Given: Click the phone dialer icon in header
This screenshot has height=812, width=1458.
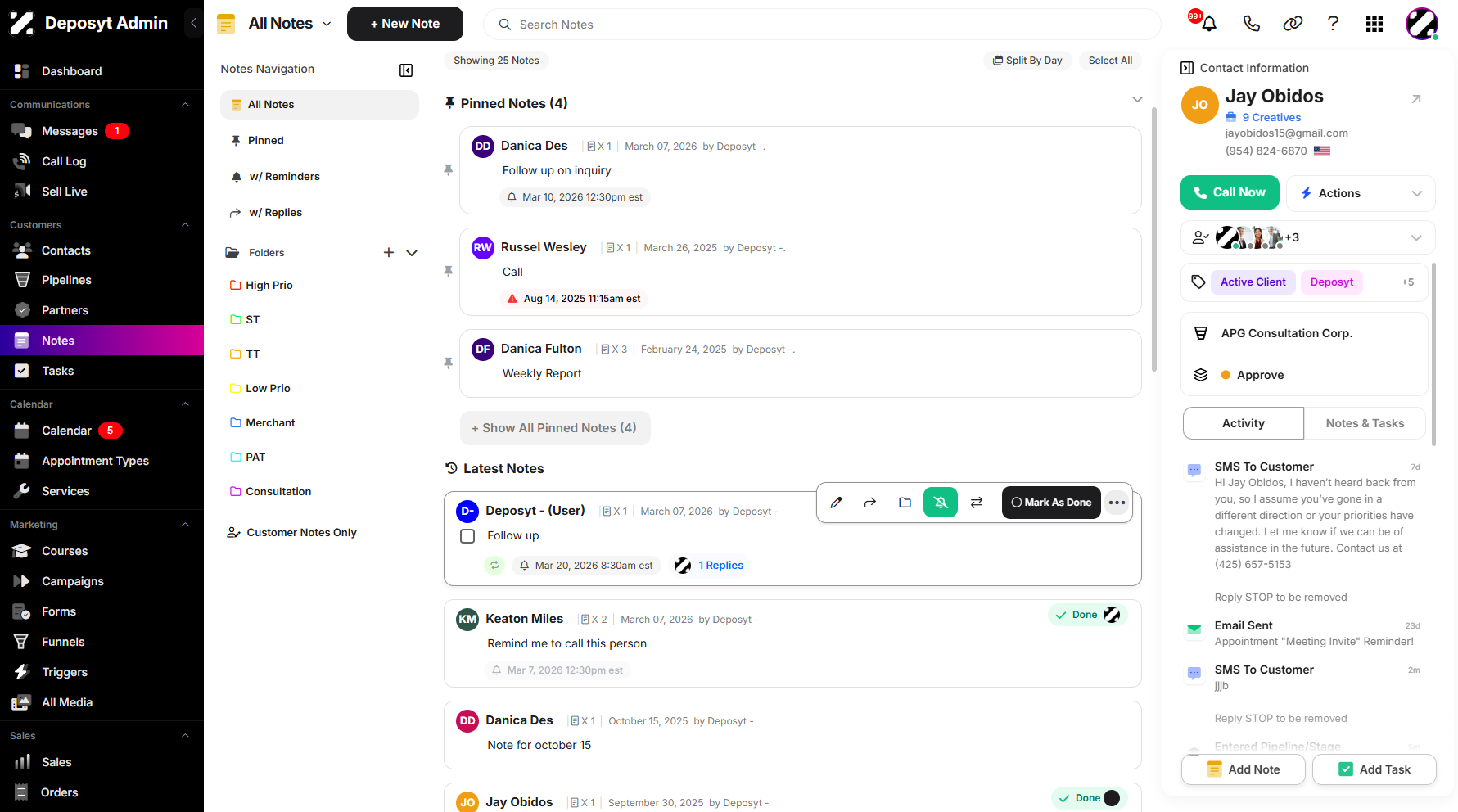Looking at the screenshot, I should [1251, 24].
